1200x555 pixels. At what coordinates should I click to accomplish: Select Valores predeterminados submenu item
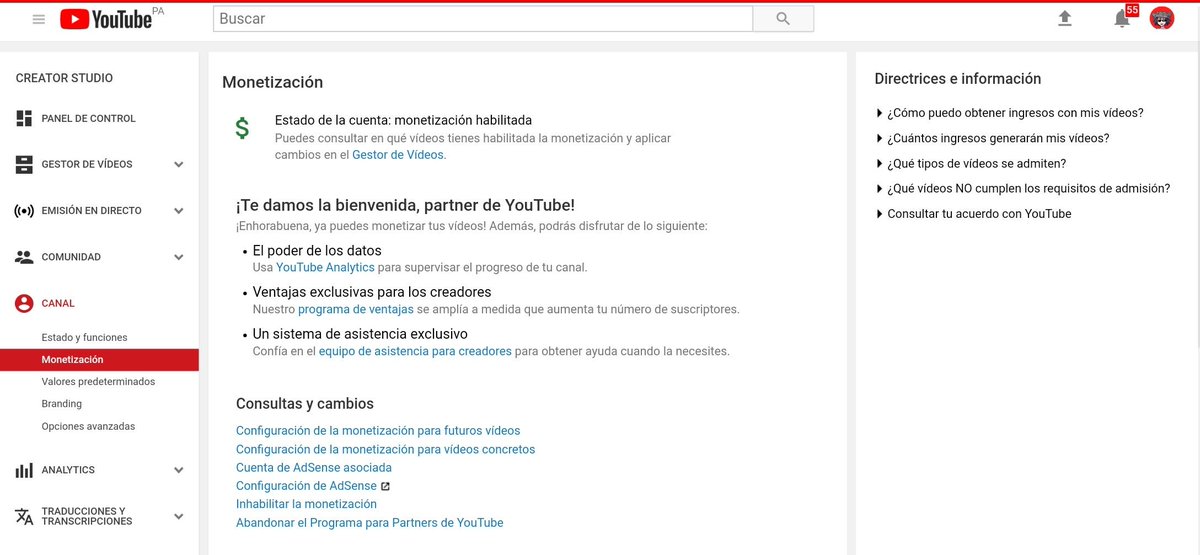[x=99, y=382]
